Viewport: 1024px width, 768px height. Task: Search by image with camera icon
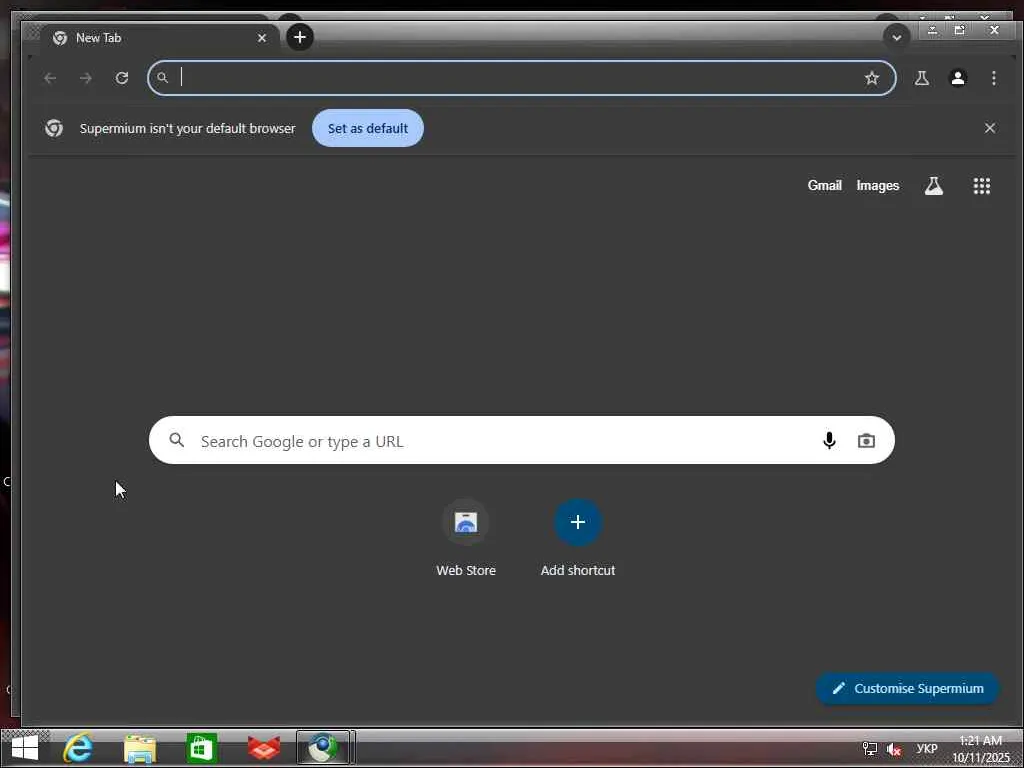pos(866,441)
